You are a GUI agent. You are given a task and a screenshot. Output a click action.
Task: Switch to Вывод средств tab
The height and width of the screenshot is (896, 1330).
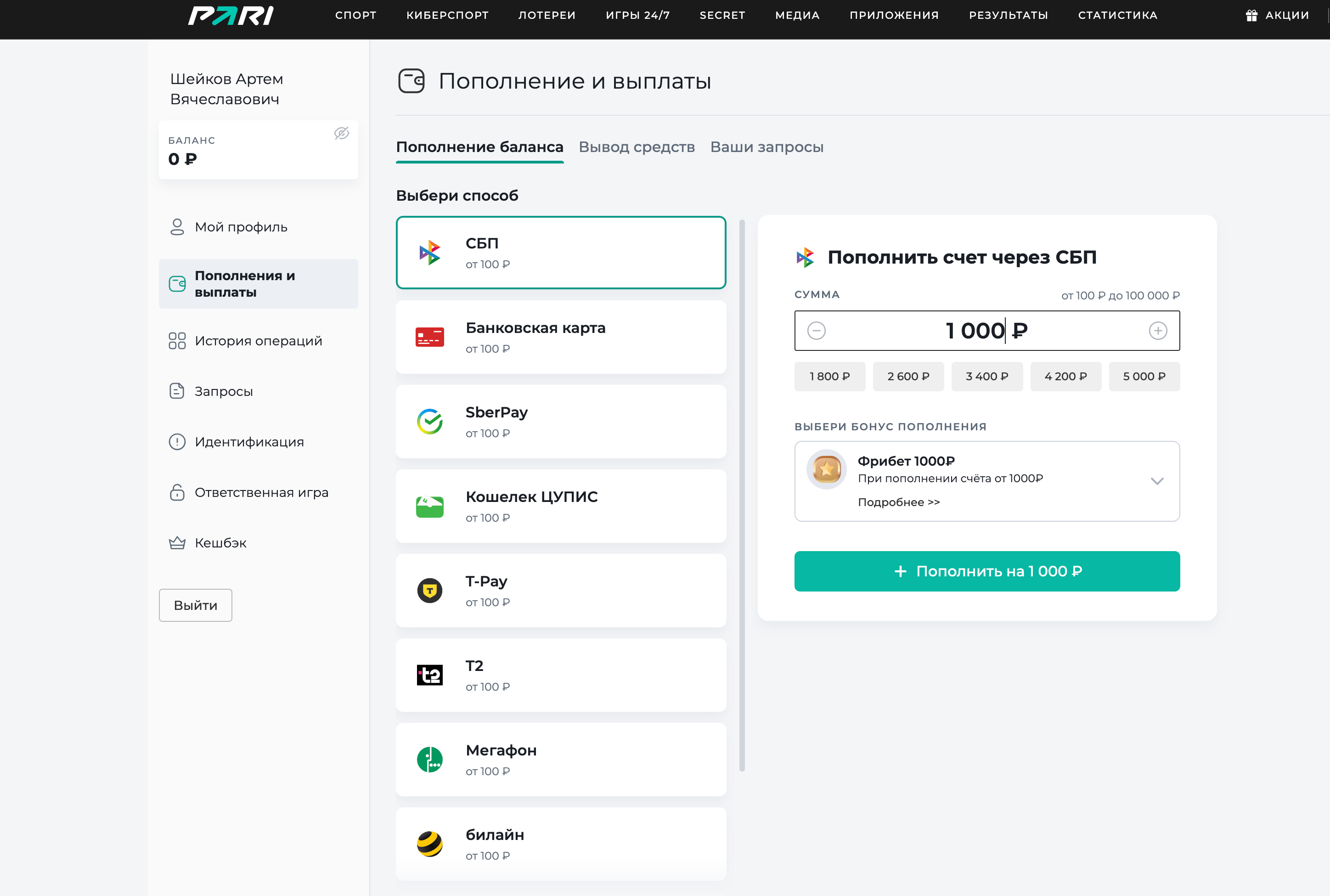(637, 147)
